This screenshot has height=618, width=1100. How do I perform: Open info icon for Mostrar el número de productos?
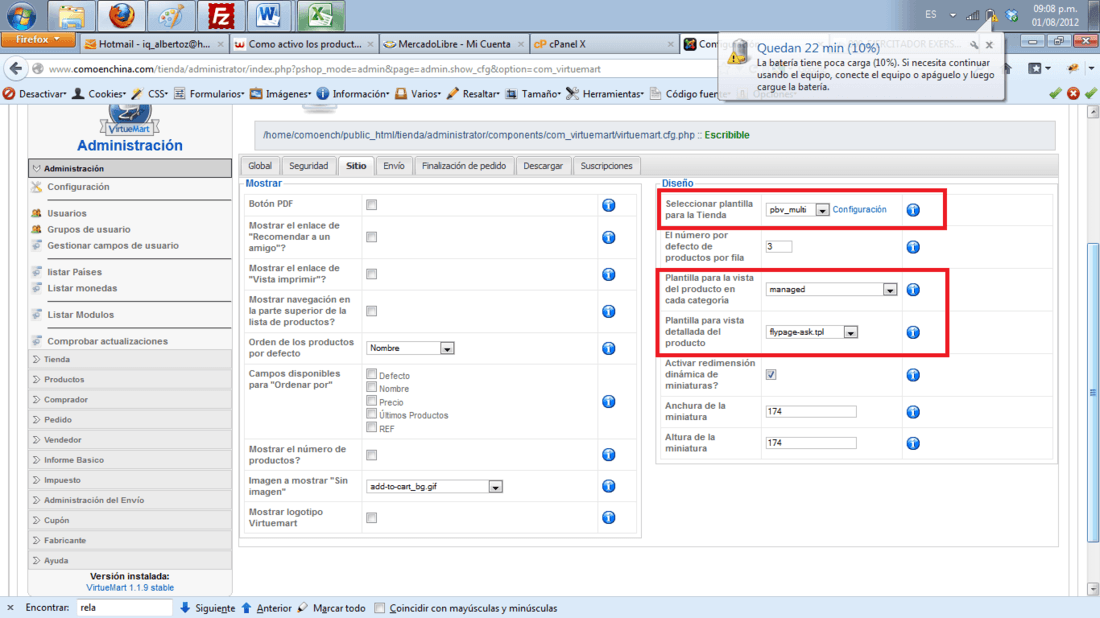pos(608,455)
